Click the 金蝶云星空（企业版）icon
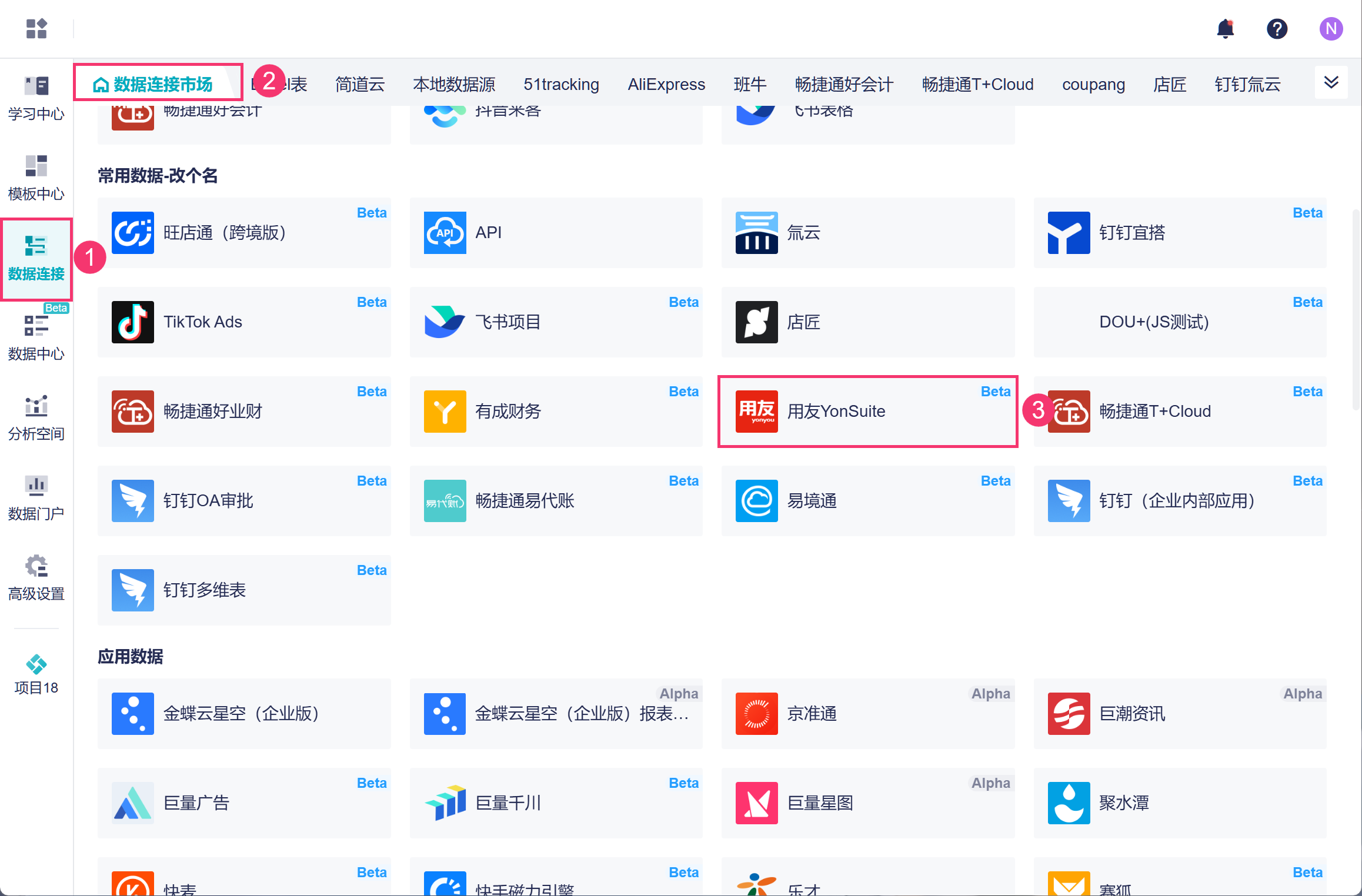The width and height of the screenshot is (1362, 896). point(133,714)
